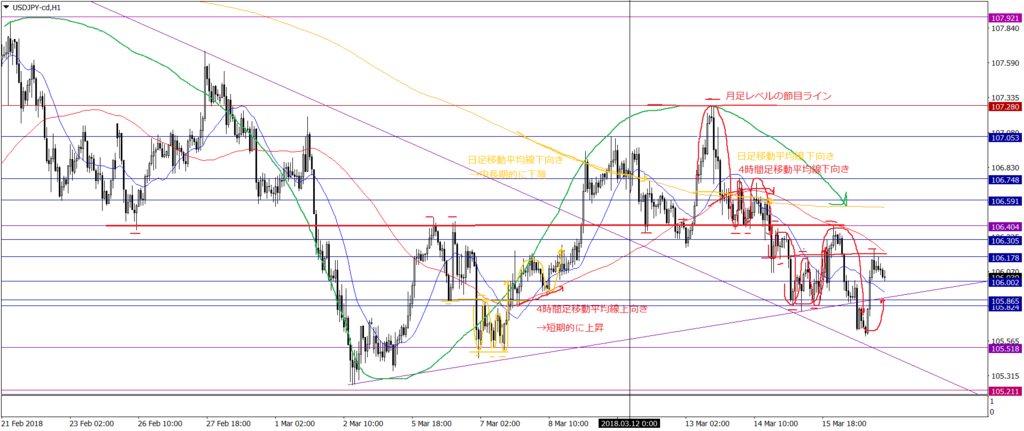The image size is (1024, 431).
Task: Select the 106.404 price label
Action: click(x=1006, y=226)
